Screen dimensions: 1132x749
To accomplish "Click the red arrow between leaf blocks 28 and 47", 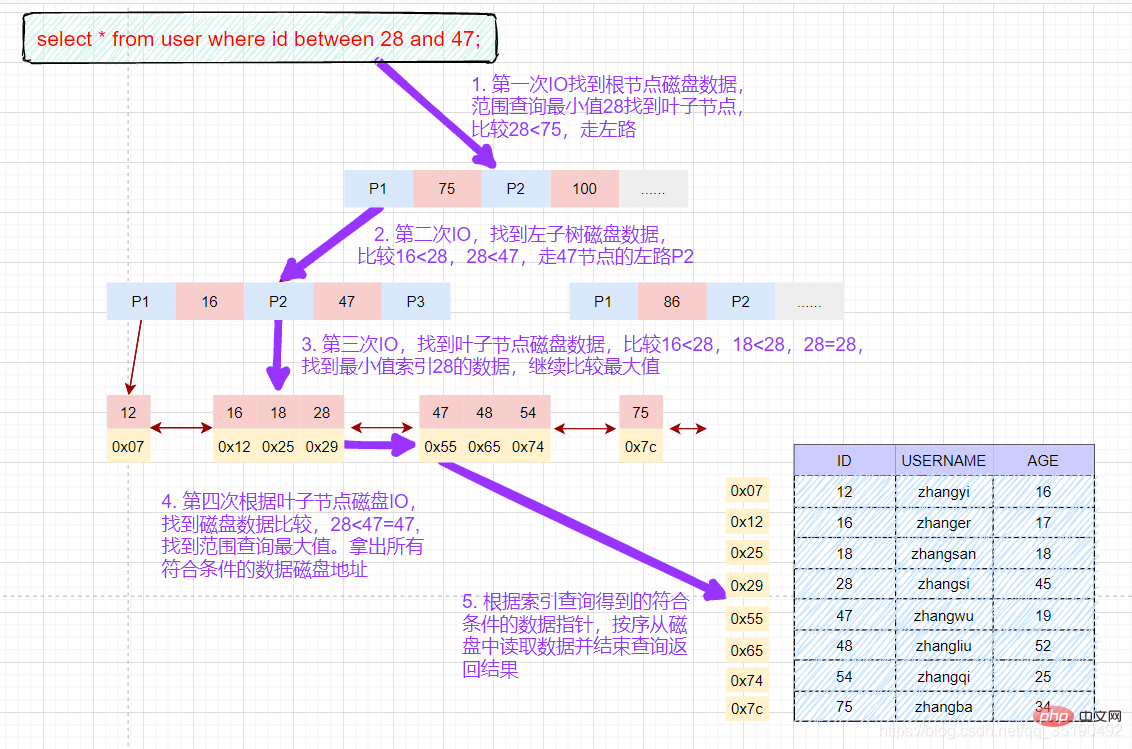I will [383, 427].
